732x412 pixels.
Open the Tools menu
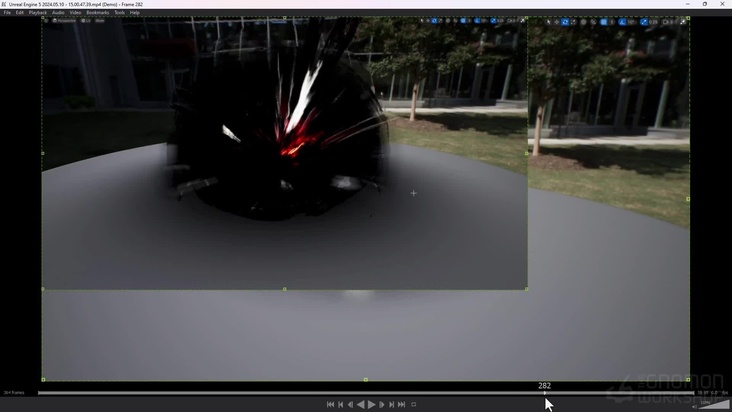coord(119,12)
